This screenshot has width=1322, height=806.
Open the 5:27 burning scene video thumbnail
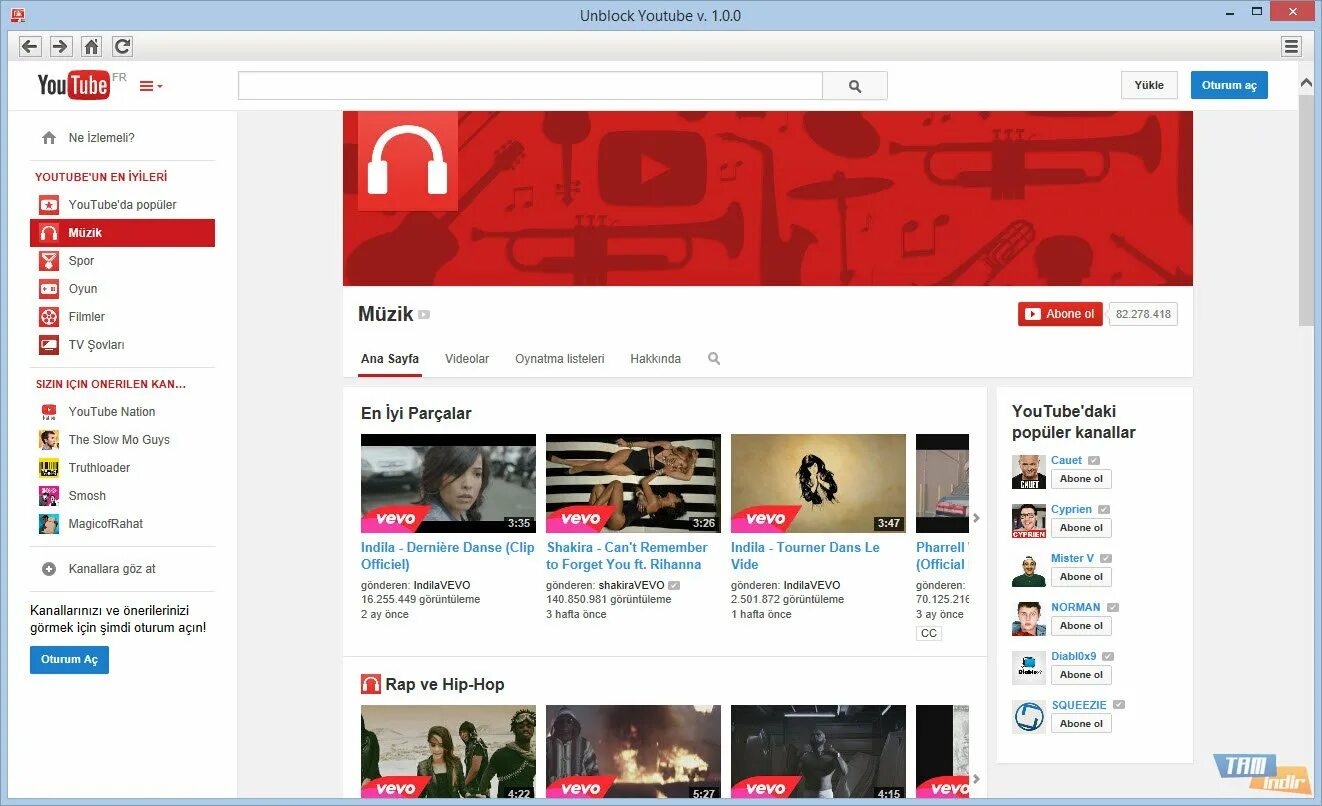(x=633, y=753)
